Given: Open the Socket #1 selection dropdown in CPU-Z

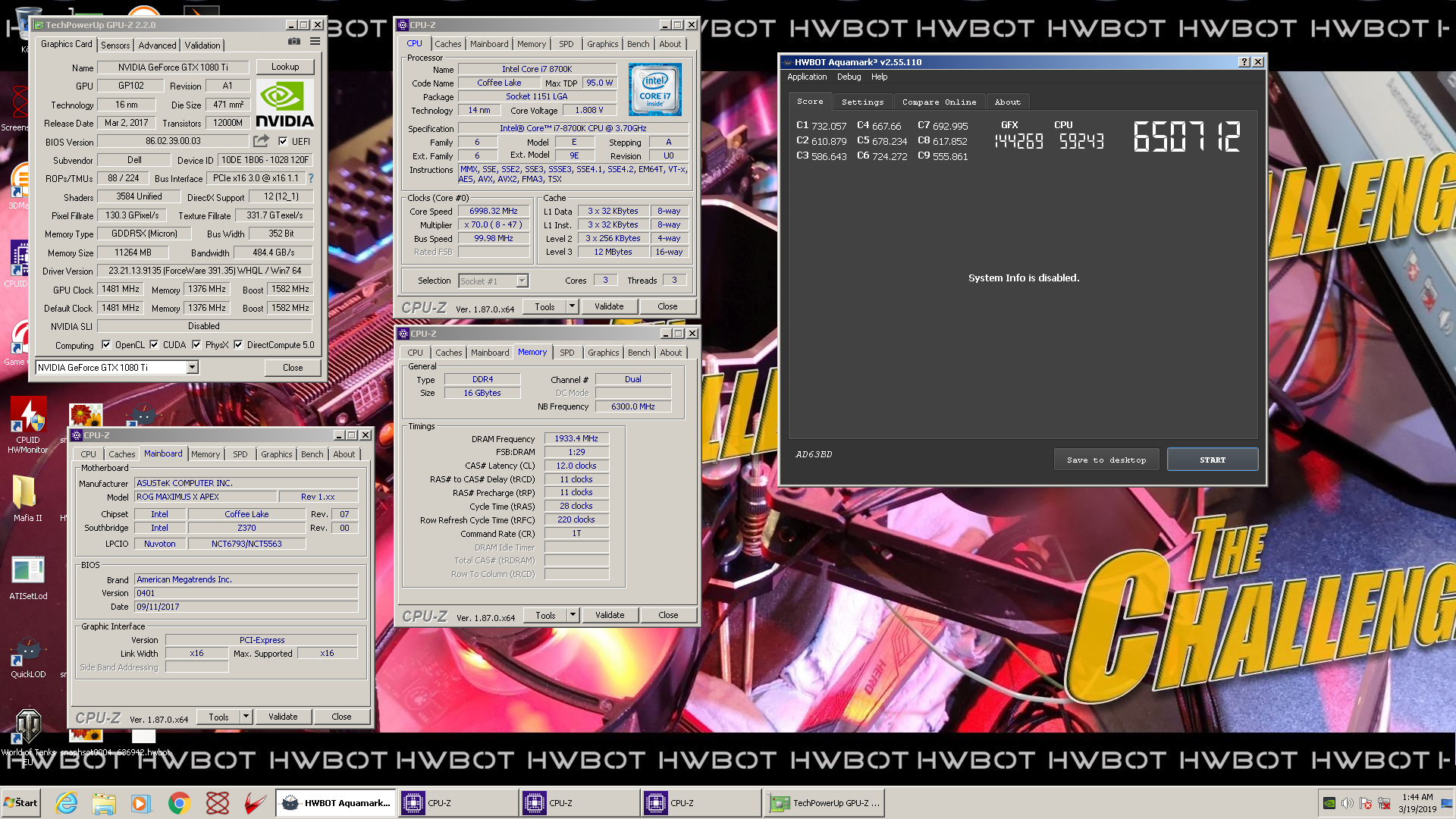Looking at the screenshot, I should (522, 281).
